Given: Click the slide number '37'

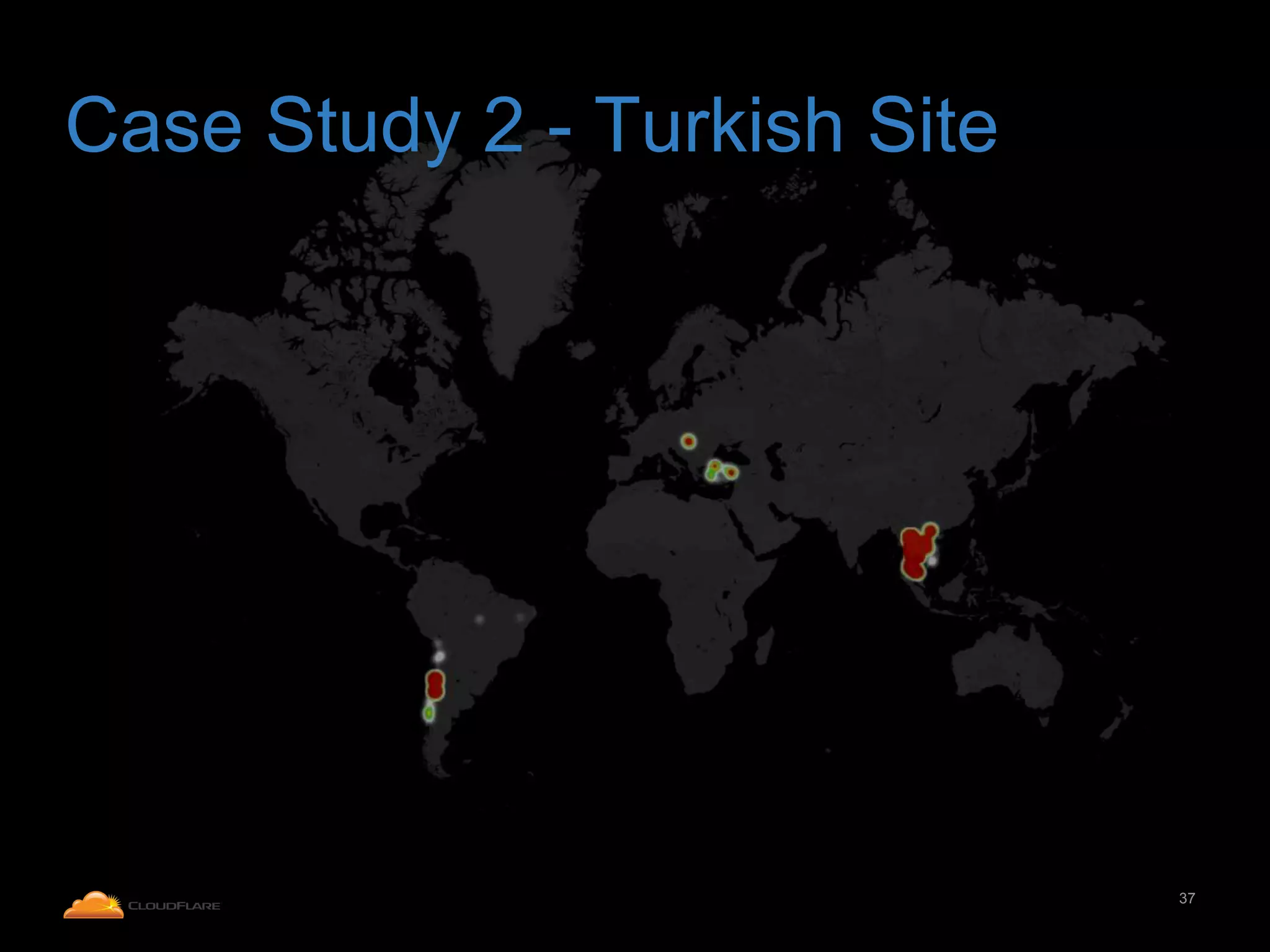Looking at the screenshot, I should [1187, 898].
